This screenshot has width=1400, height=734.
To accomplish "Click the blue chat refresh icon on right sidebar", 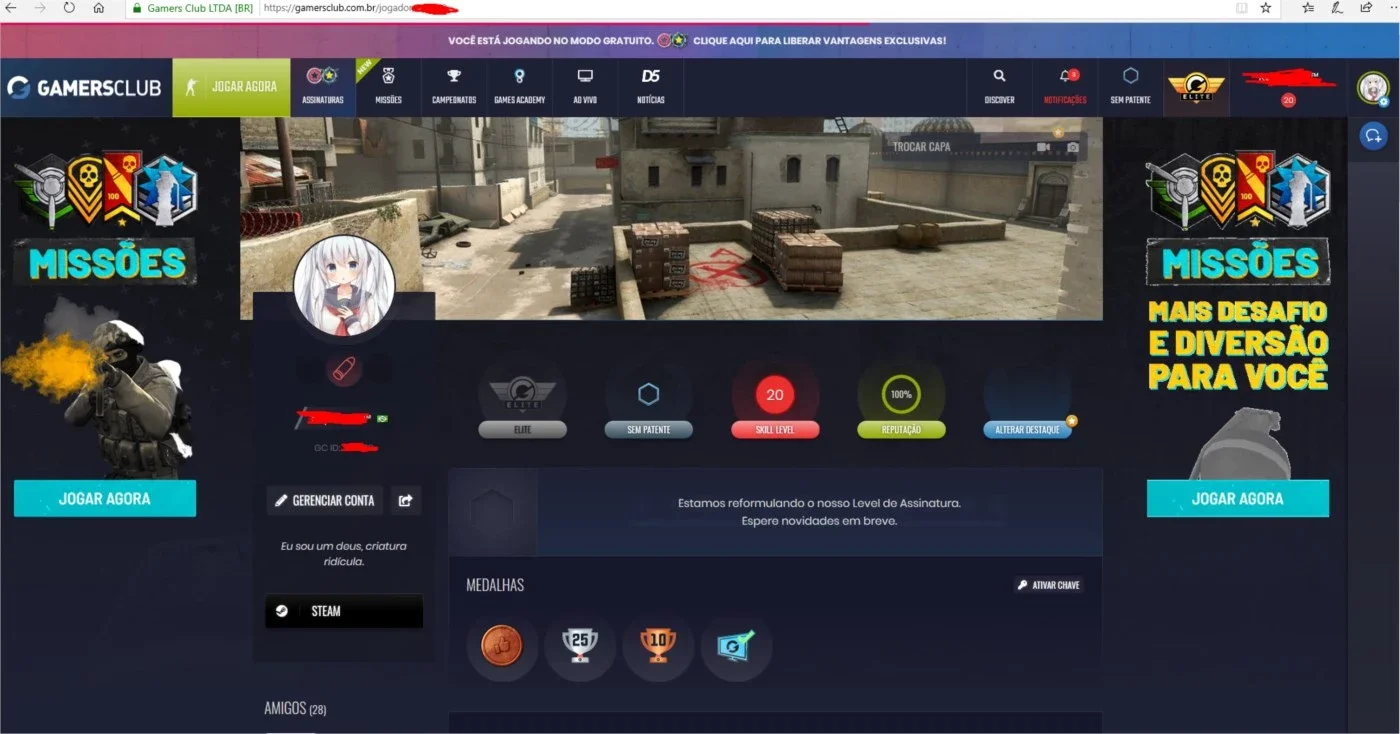I will (x=1373, y=135).
